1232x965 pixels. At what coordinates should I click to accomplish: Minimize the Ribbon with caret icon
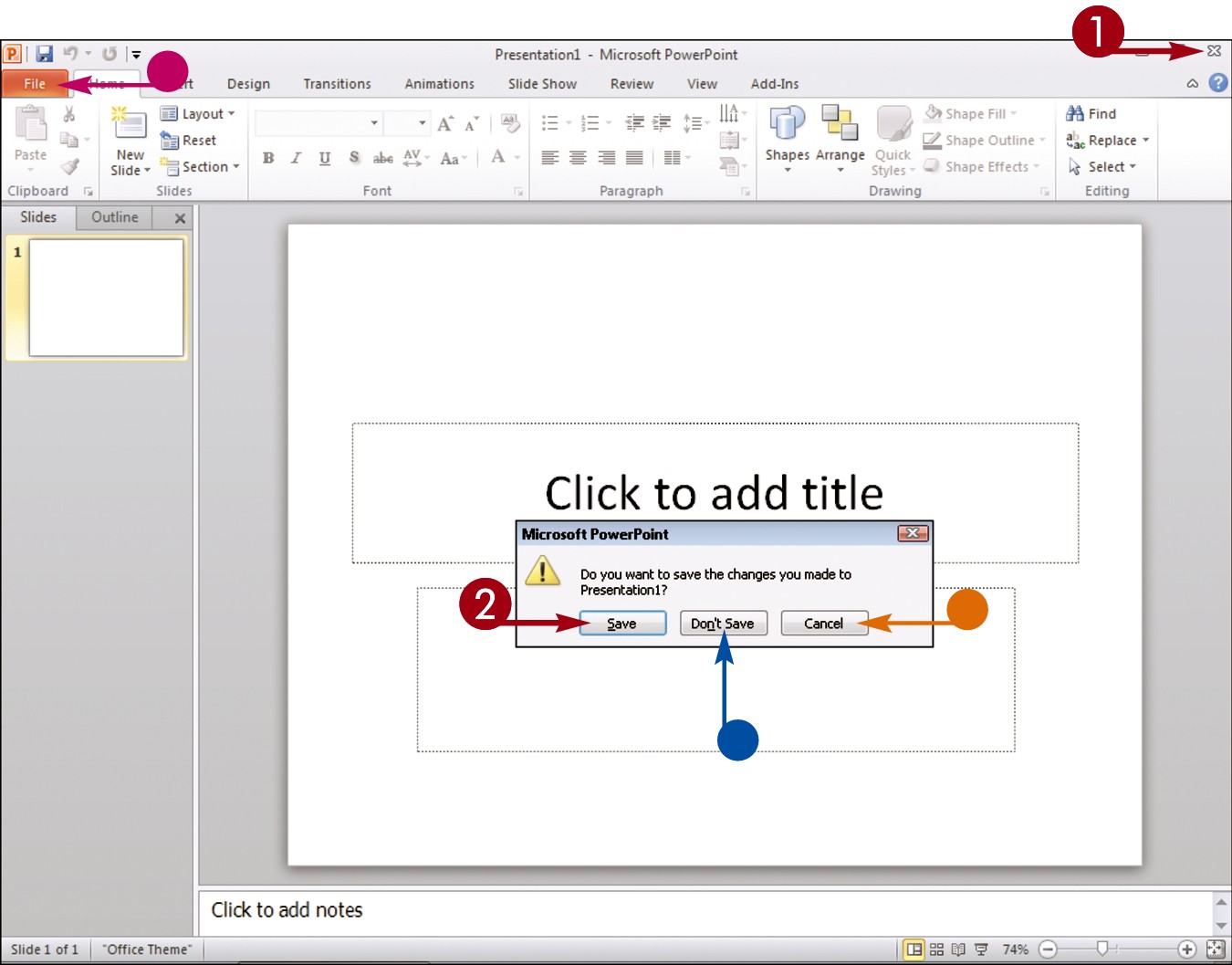(x=1192, y=84)
